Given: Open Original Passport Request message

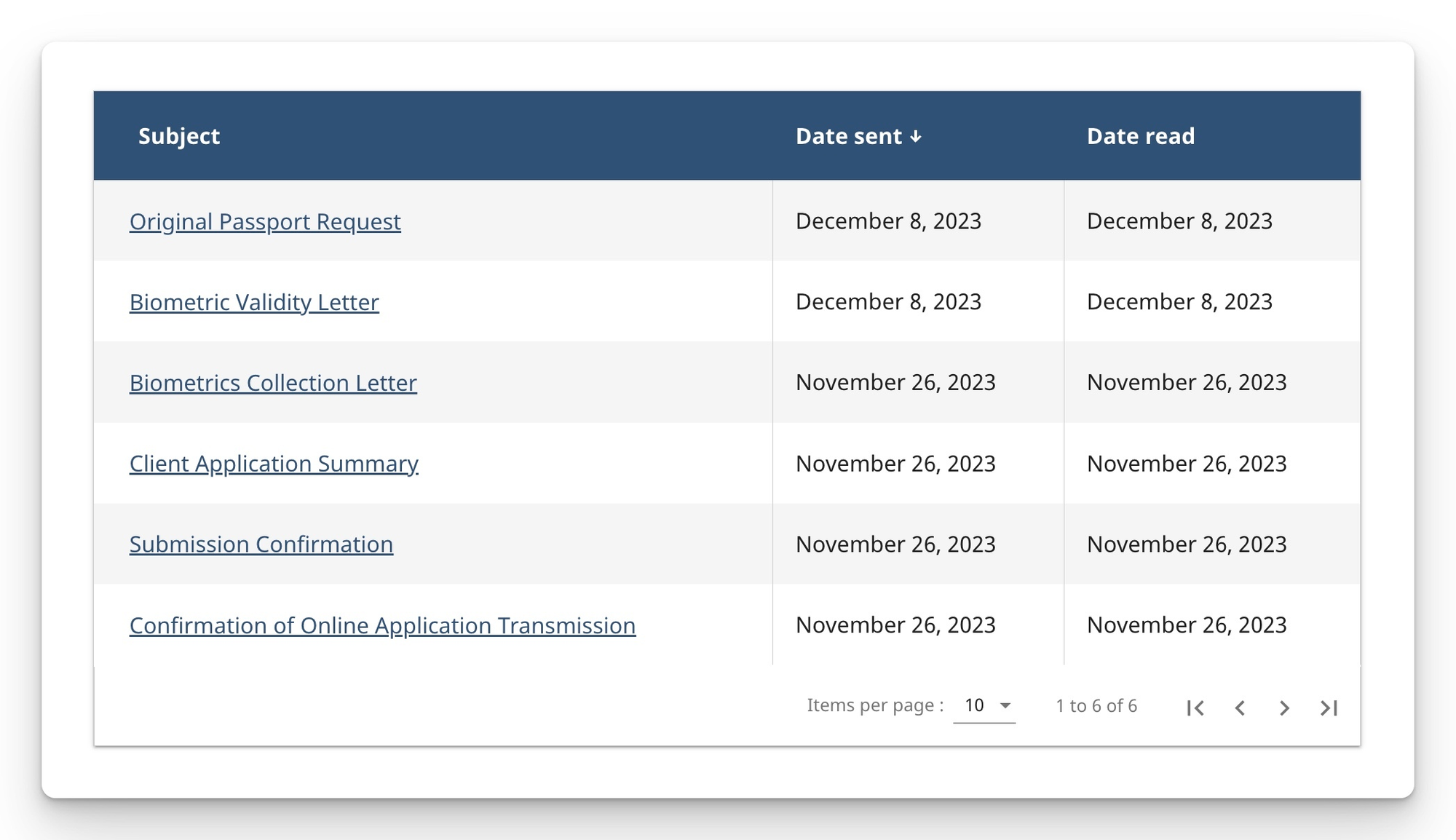Looking at the screenshot, I should tap(265, 221).
